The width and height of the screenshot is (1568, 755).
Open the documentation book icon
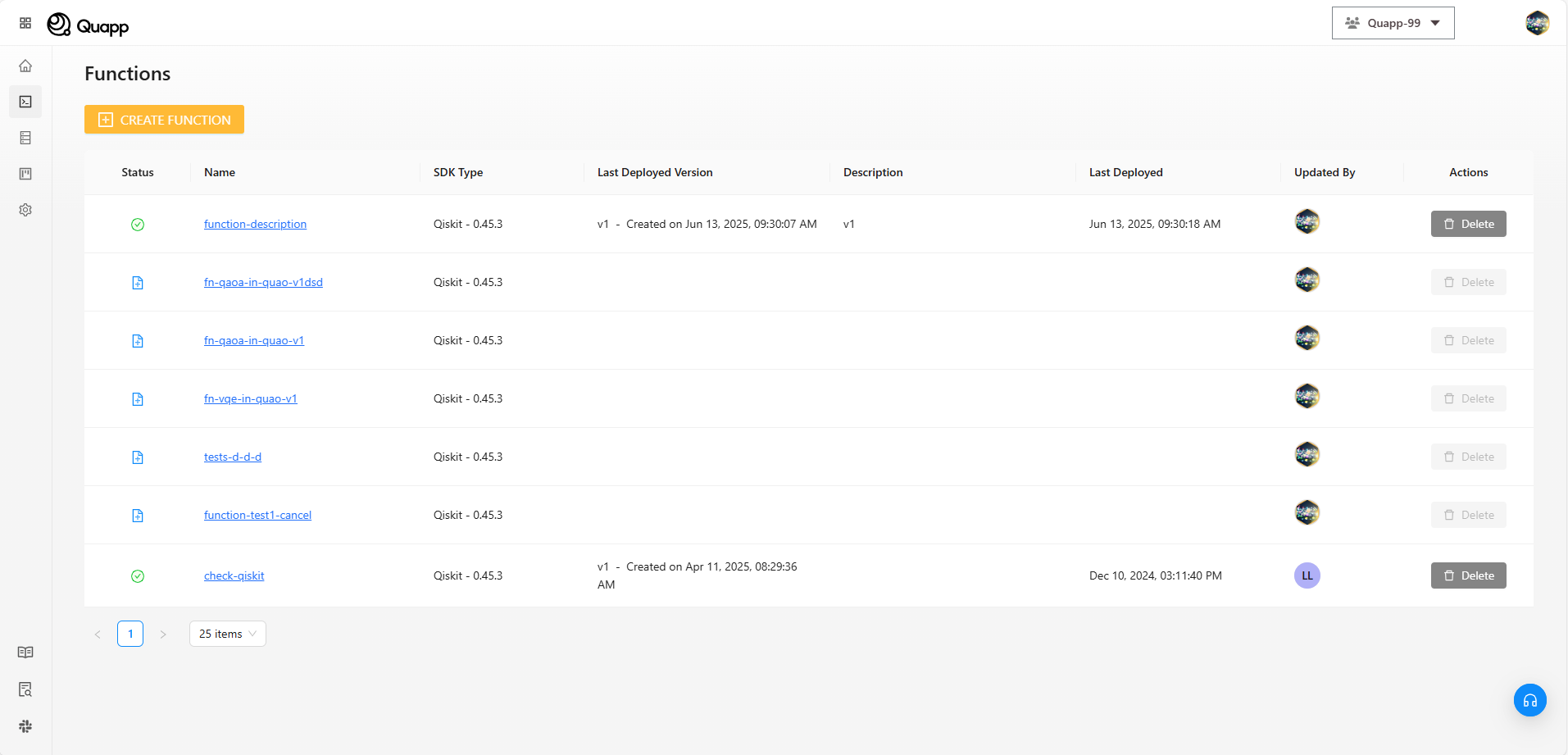pyautogui.click(x=25, y=653)
